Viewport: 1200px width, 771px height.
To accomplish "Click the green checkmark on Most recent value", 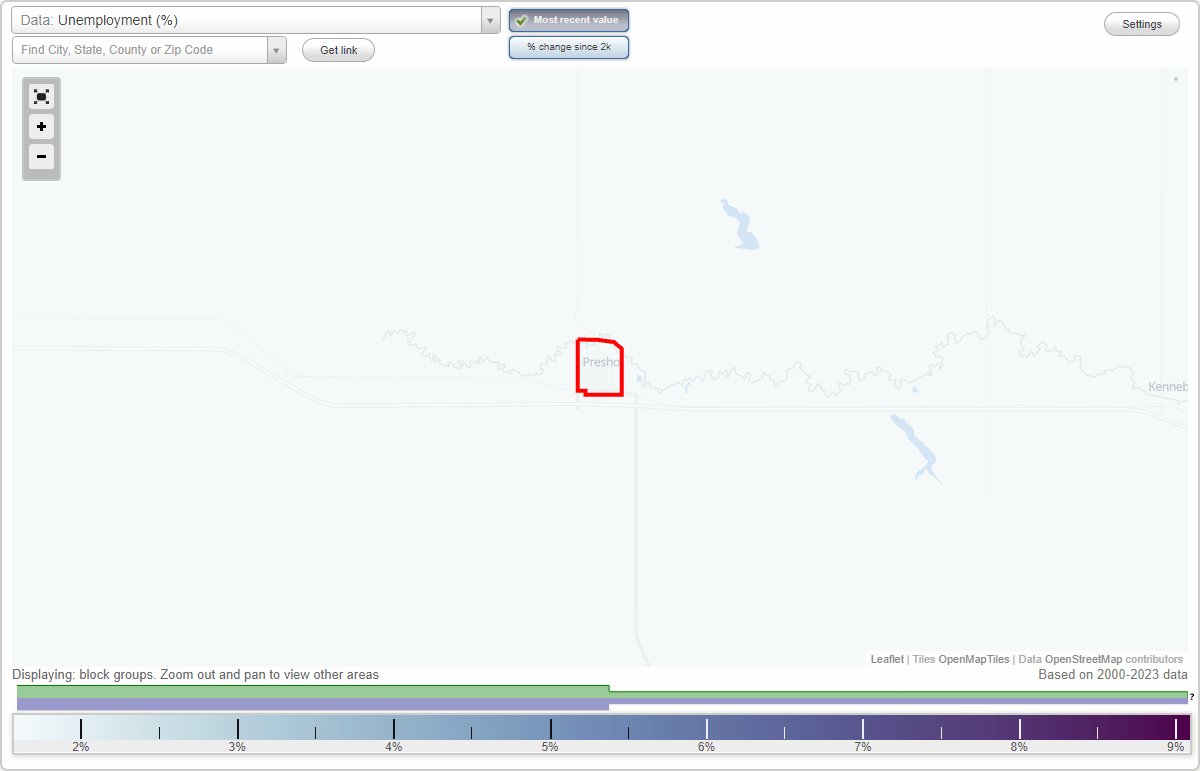I will click(x=521, y=19).
